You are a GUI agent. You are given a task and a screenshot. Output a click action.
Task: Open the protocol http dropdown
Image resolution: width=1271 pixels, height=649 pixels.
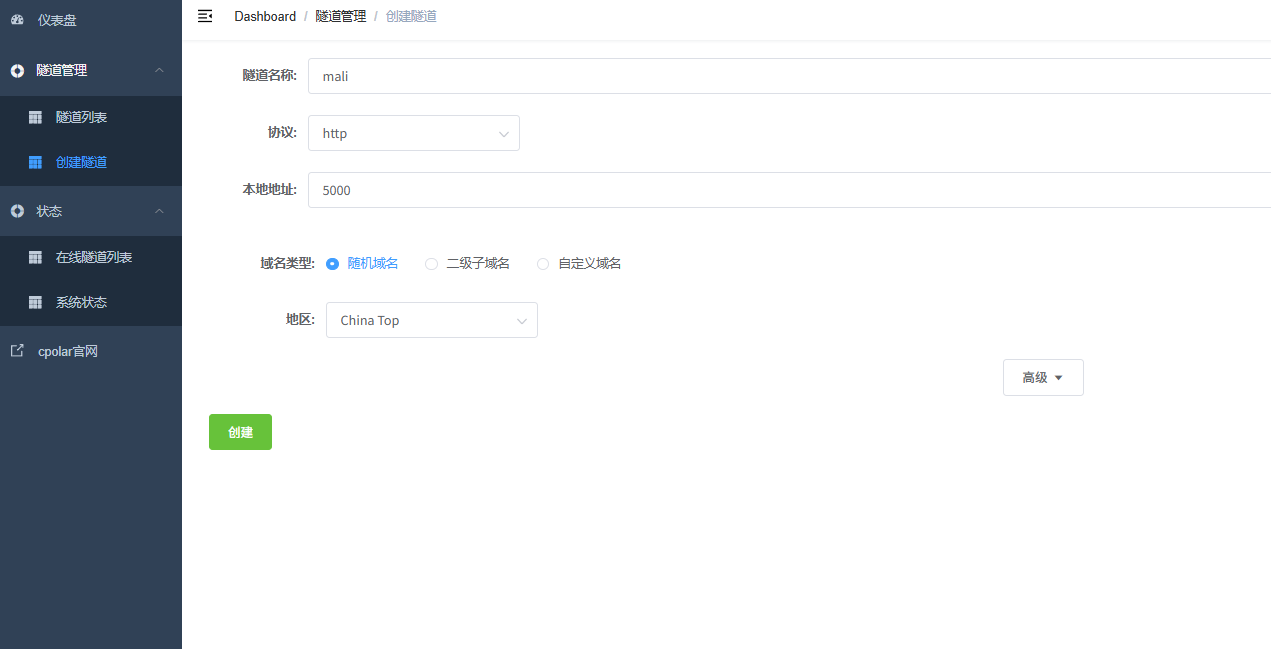coord(413,133)
